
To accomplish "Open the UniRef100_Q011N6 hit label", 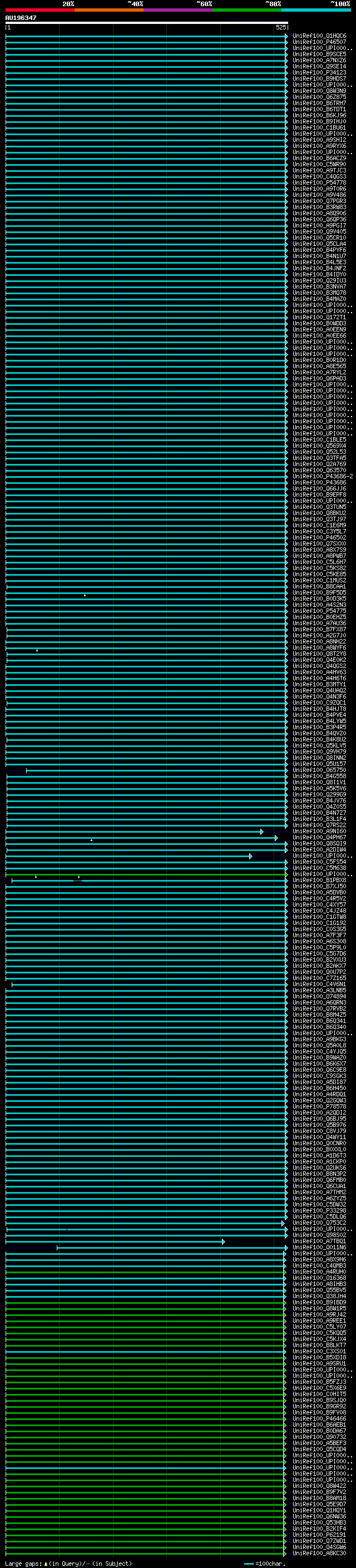I will tap(319, 1247).
